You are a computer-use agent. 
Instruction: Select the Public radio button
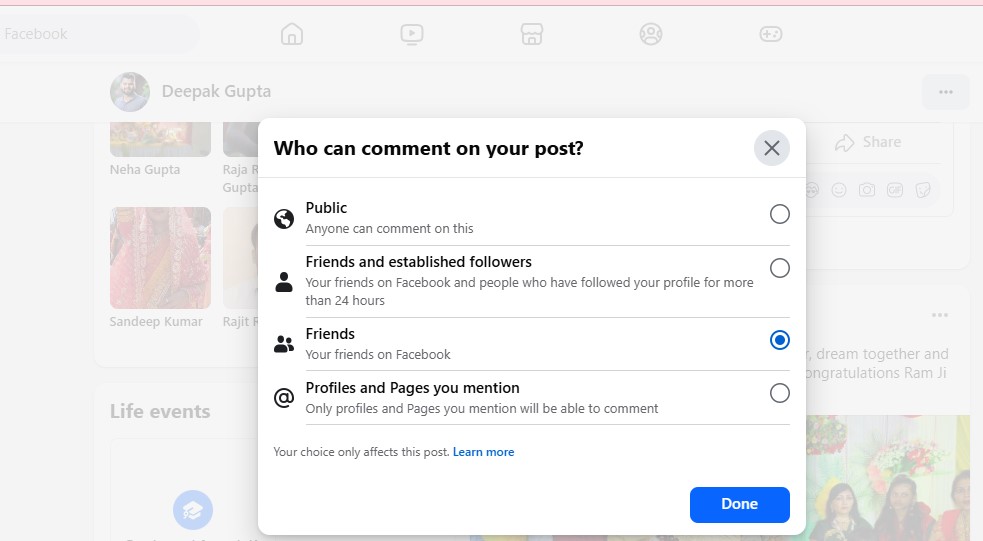click(x=779, y=214)
